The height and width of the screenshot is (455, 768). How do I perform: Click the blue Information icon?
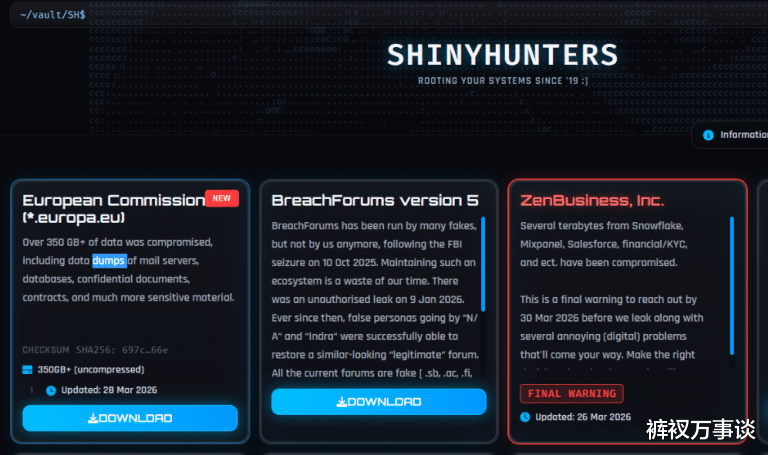708,135
